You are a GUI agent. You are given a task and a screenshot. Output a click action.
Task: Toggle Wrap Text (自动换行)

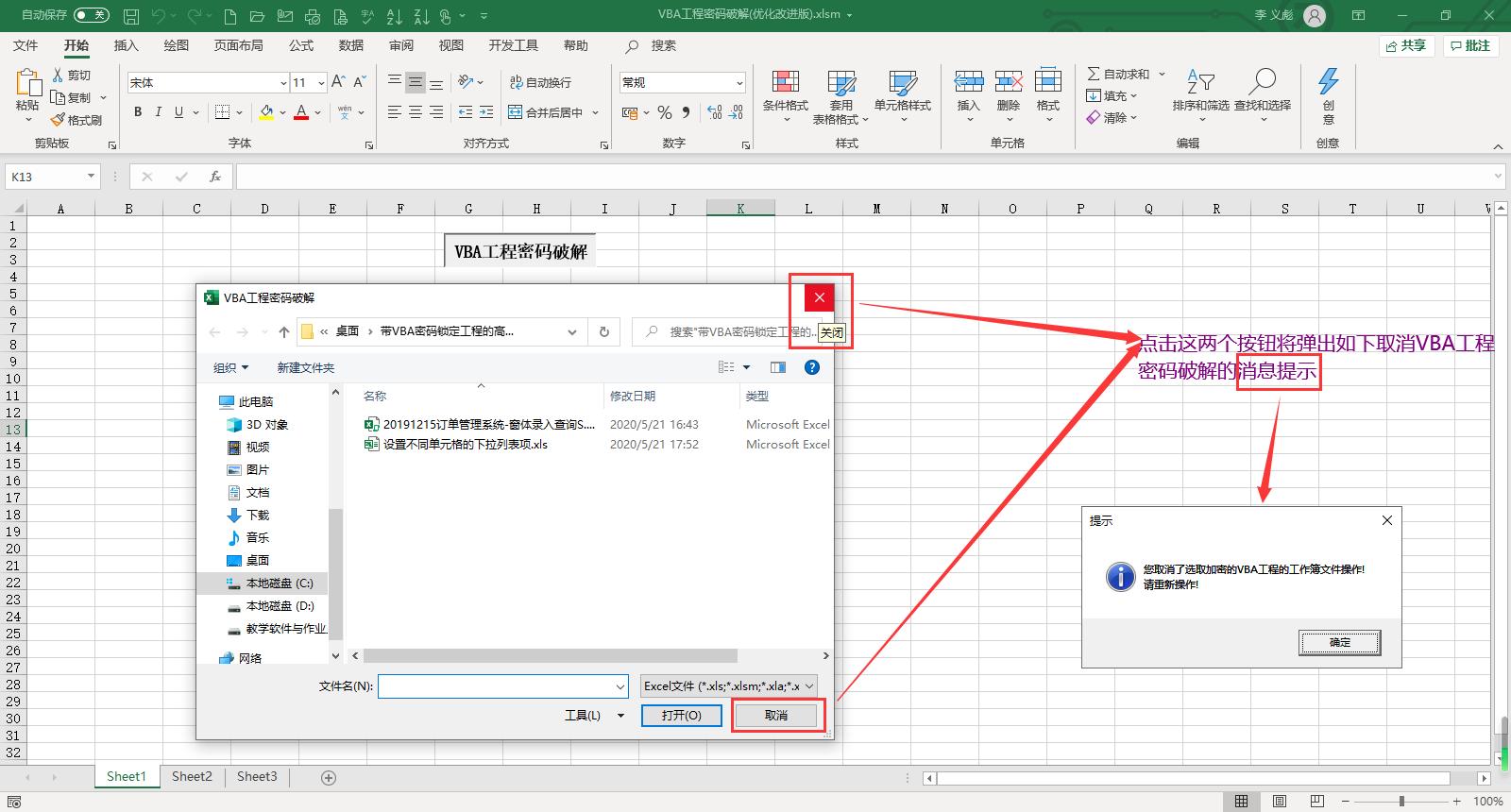pyautogui.click(x=541, y=82)
